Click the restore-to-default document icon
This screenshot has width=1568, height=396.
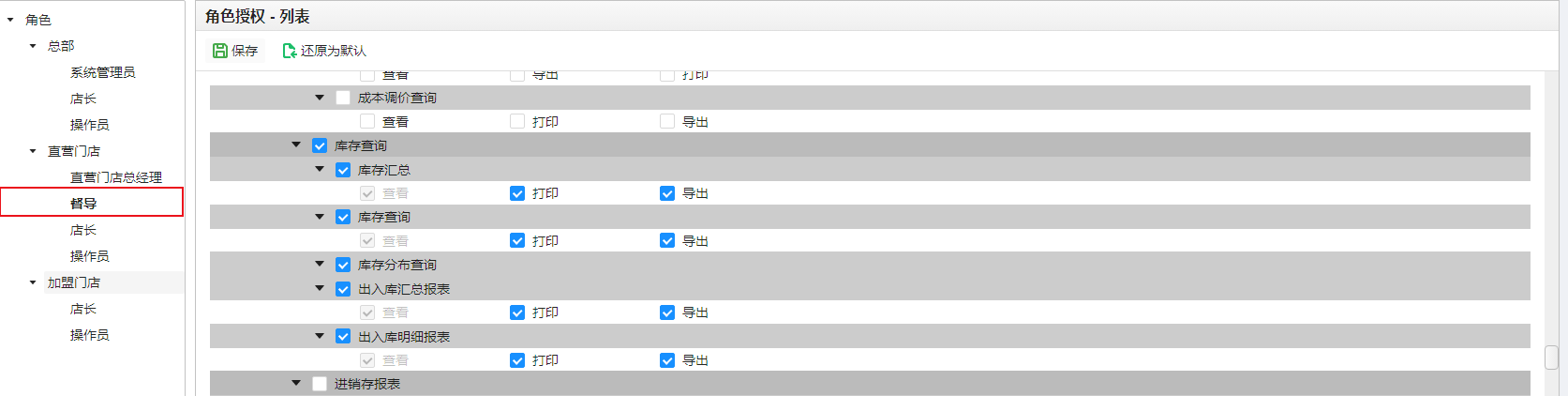pyautogui.click(x=290, y=51)
